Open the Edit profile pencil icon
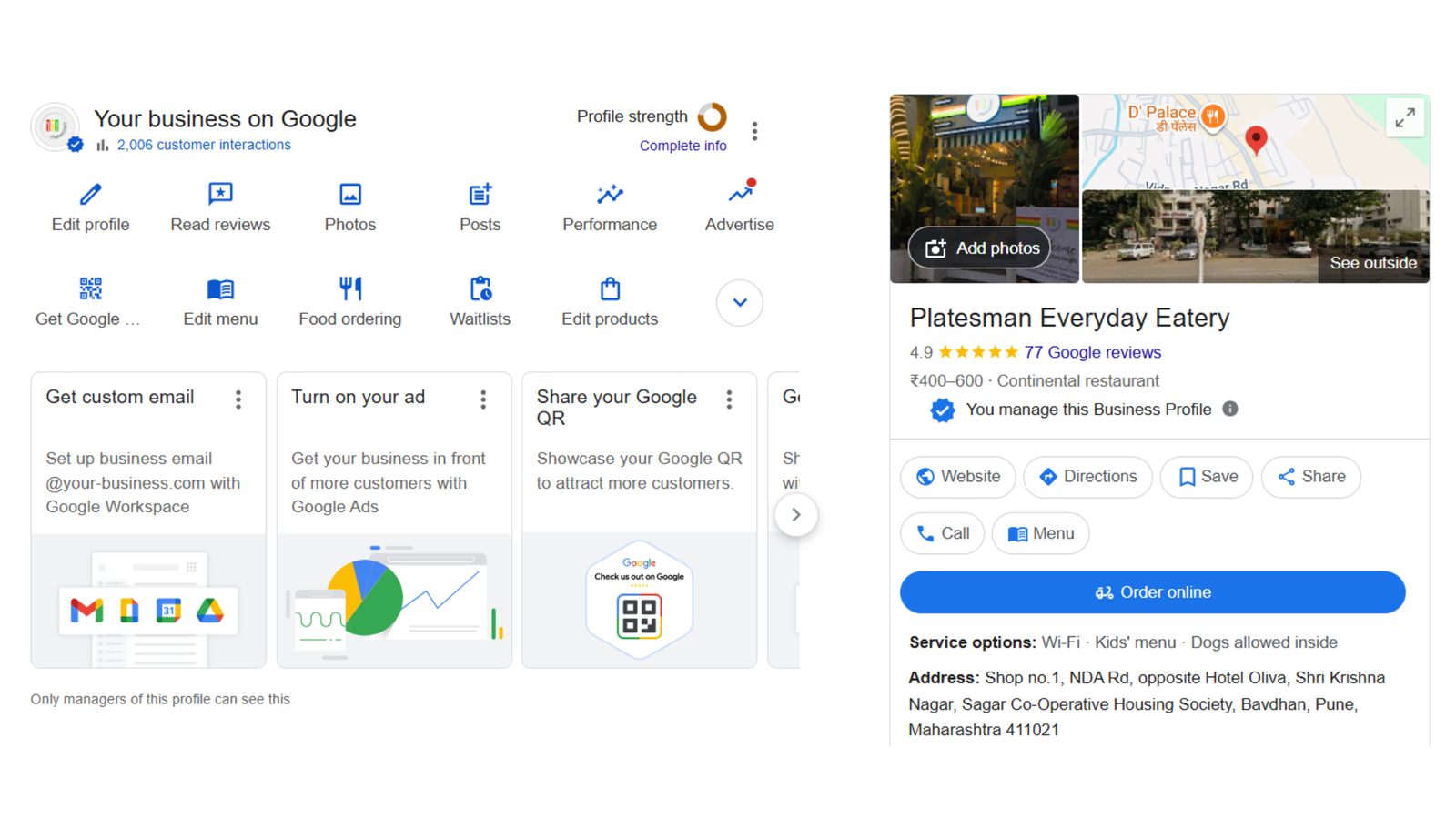 coord(89,194)
